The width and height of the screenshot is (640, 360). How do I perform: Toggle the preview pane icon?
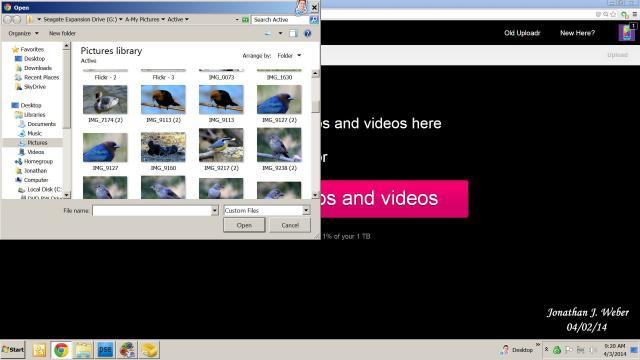coord(293,33)
